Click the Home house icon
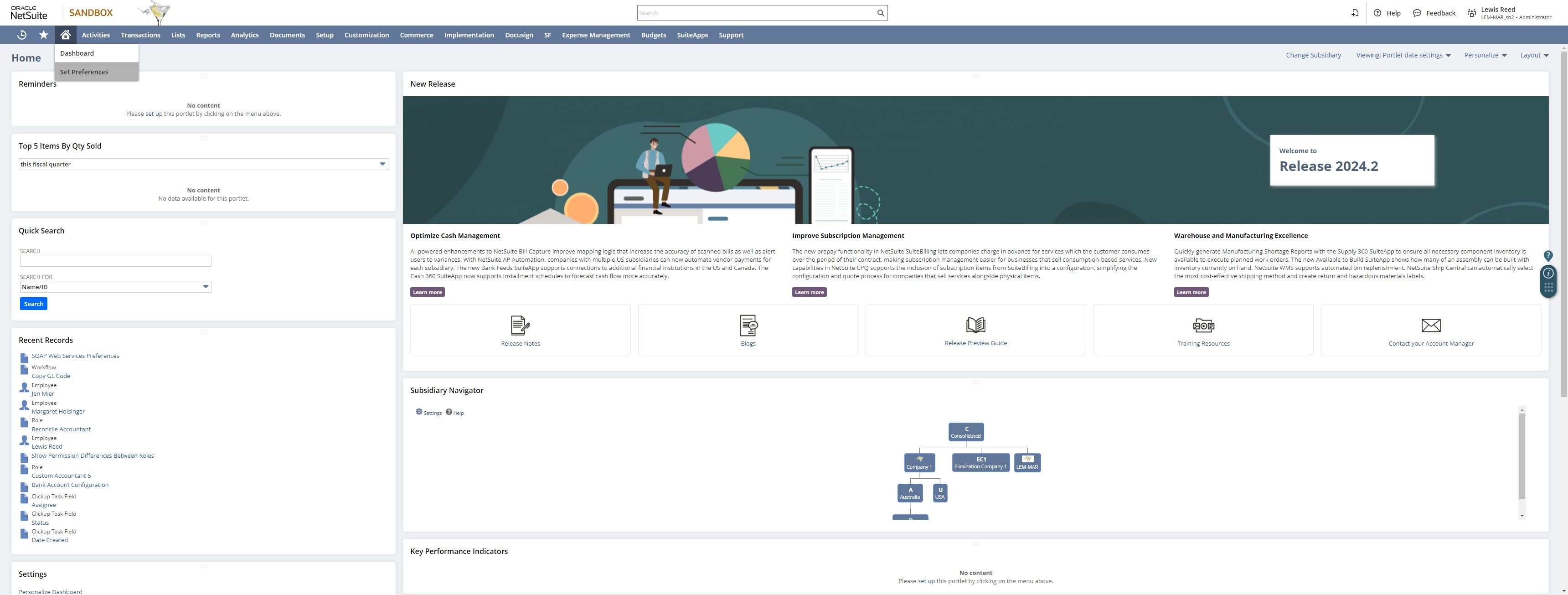The image size is (1568, 595). tap(65, 35)
